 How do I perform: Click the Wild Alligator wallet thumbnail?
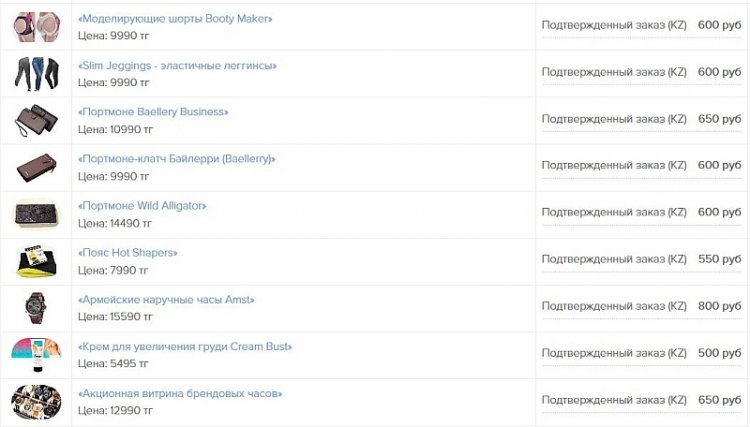pyautogui.click(x=36, y=215)
